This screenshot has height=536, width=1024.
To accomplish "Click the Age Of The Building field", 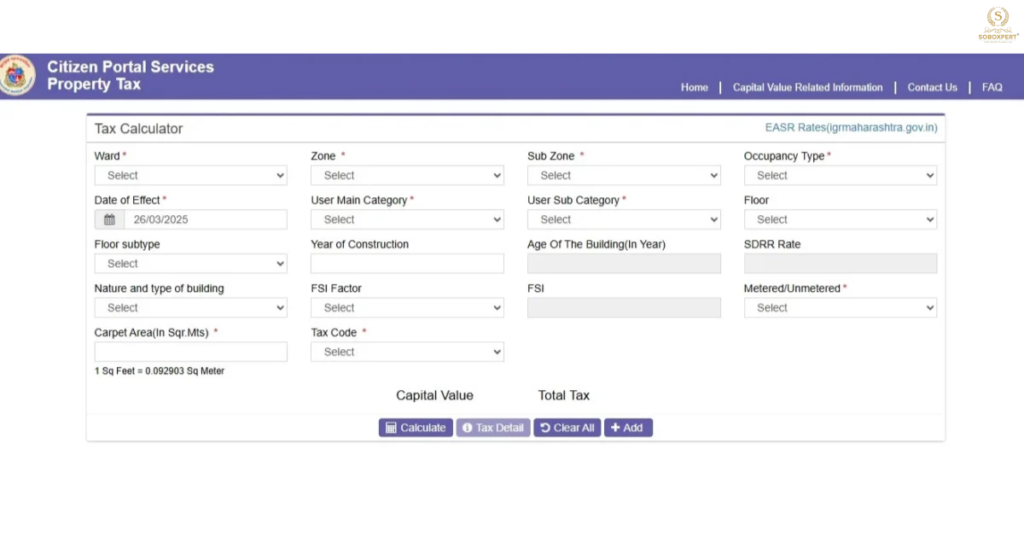I will 624,263.
